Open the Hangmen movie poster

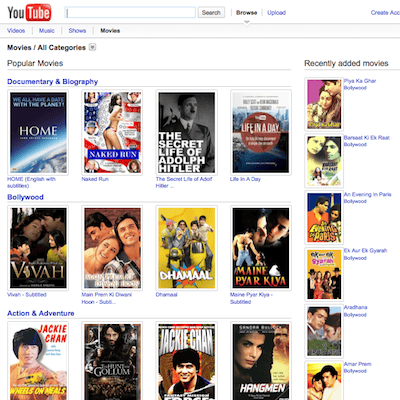tap(261, 361)
